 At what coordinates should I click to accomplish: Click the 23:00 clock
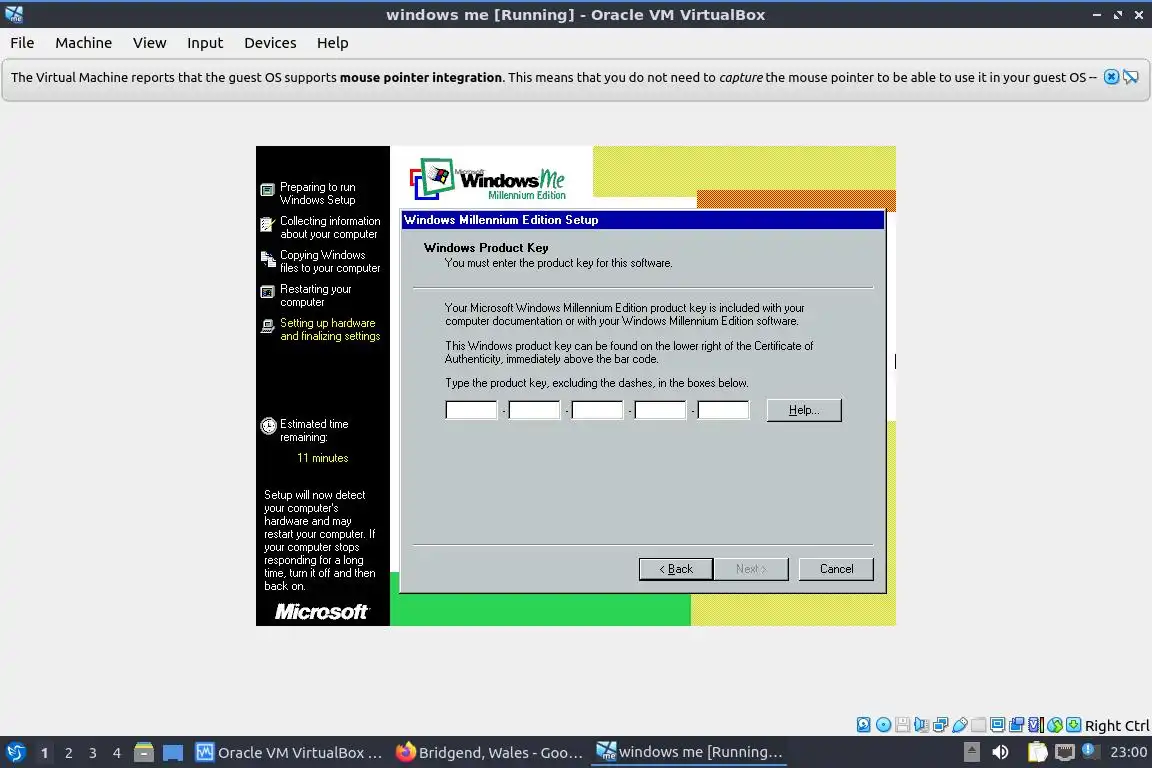(x=1128, y=752)
